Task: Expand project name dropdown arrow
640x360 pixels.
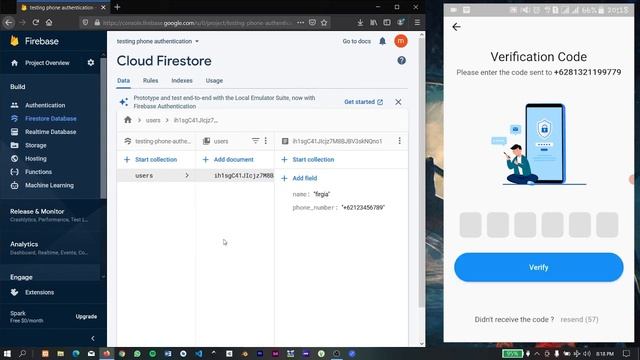Action: click(x=197, y=42)
